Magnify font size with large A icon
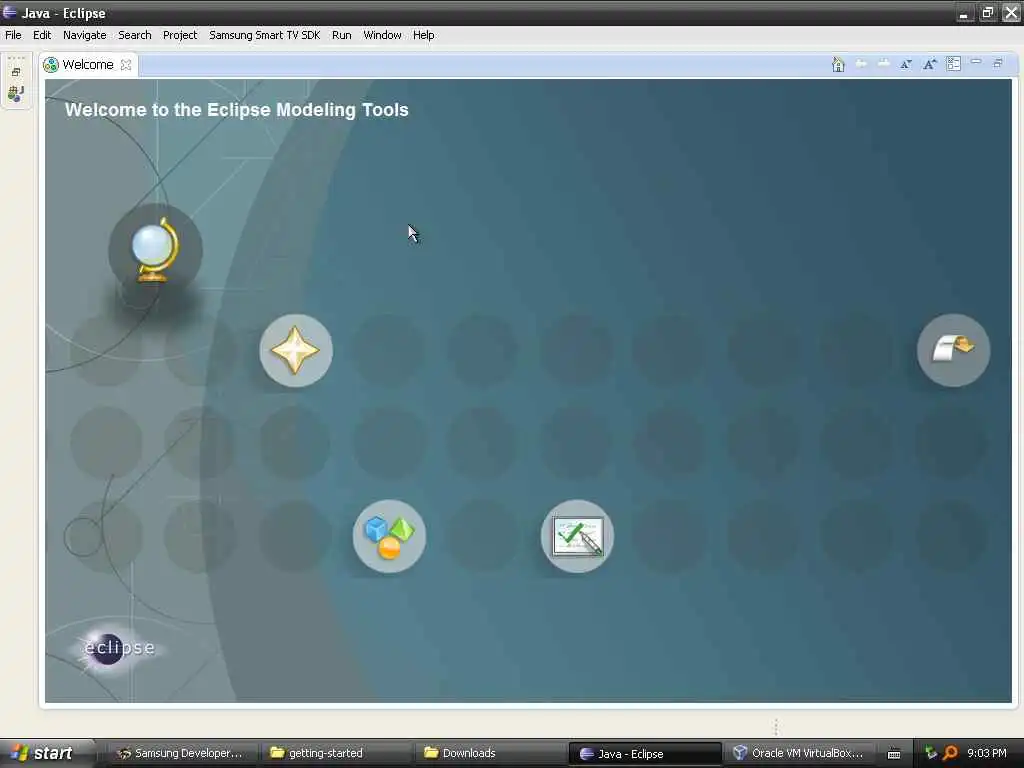This screenshot has width=1024, height=768. tap(929, 64)
